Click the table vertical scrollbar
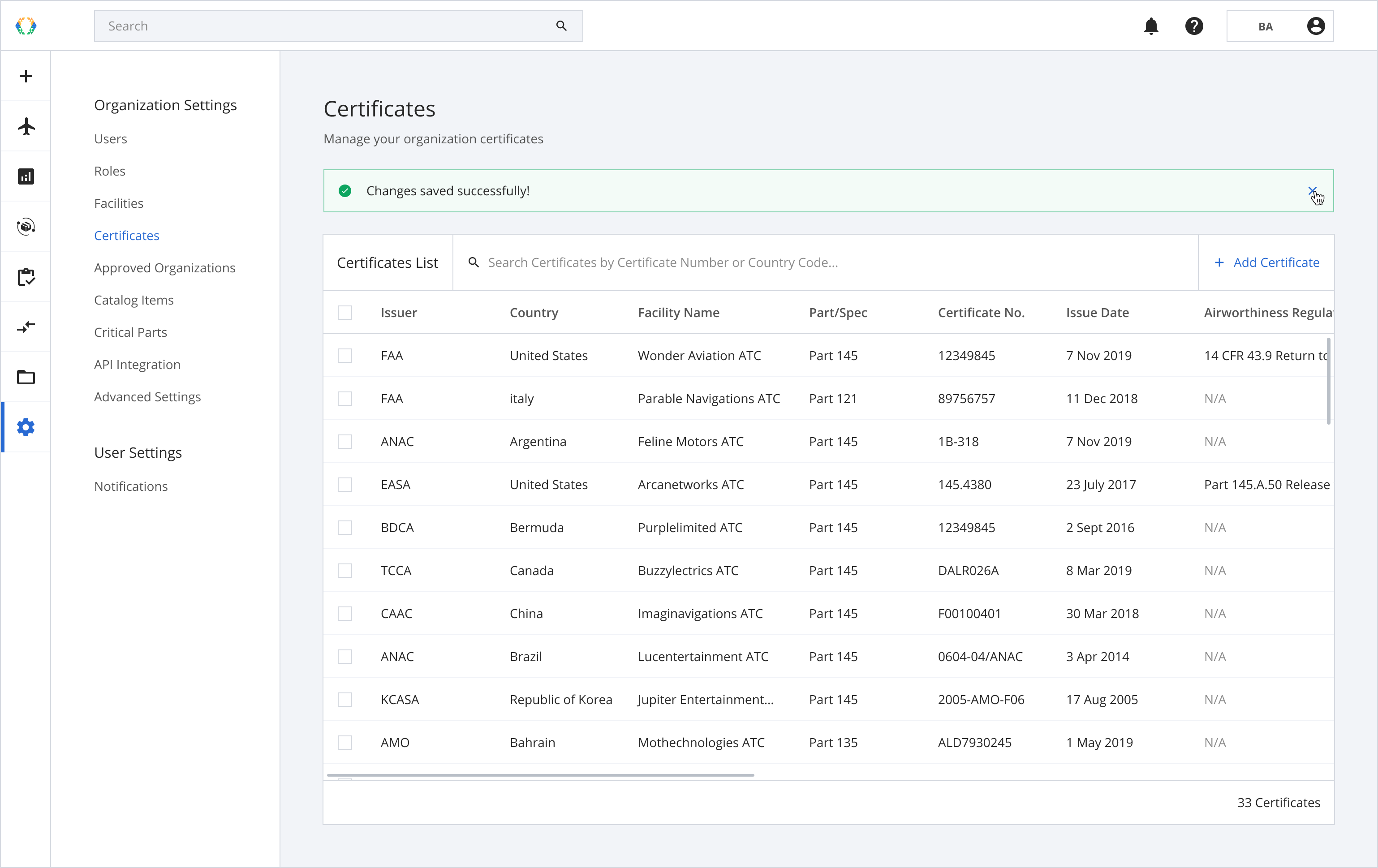 pos(1328,381)
